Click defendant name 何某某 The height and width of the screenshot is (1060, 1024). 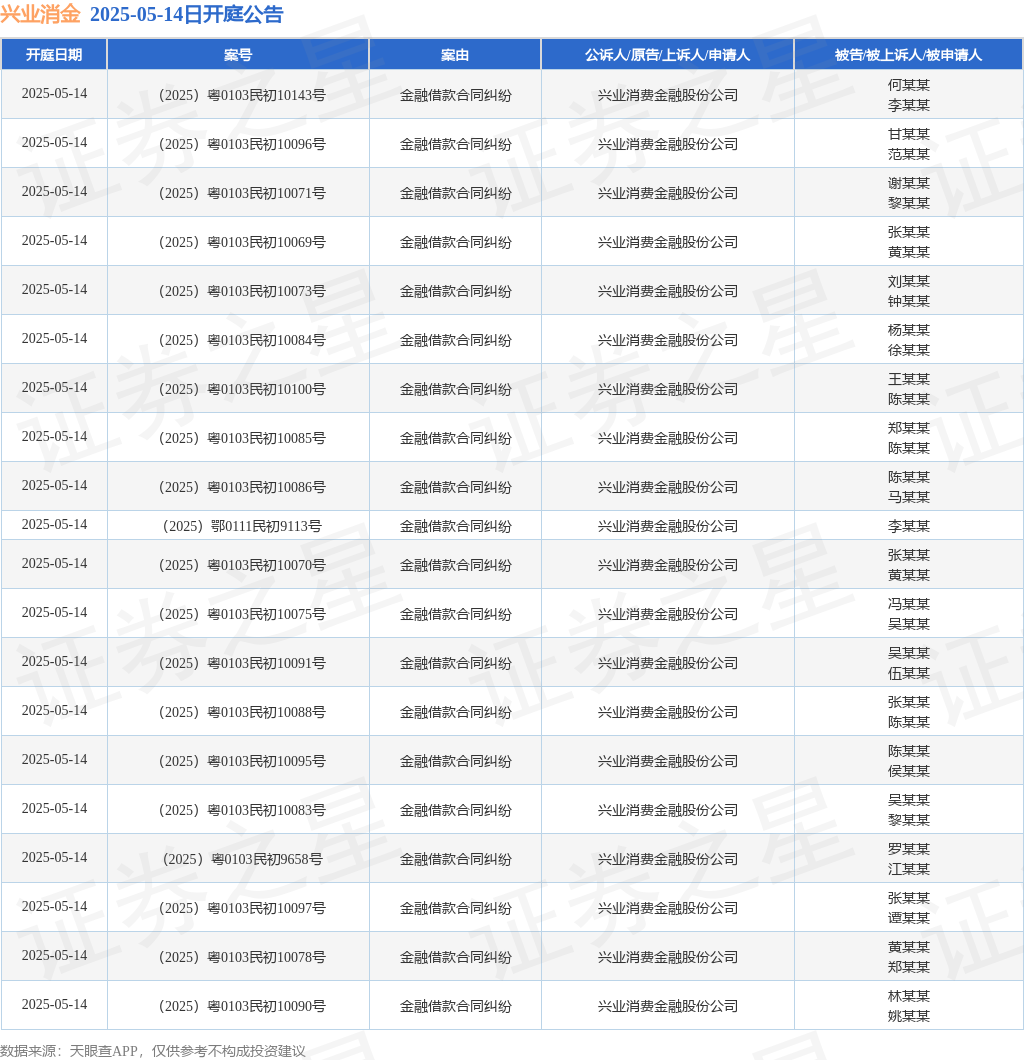(908, 85)
